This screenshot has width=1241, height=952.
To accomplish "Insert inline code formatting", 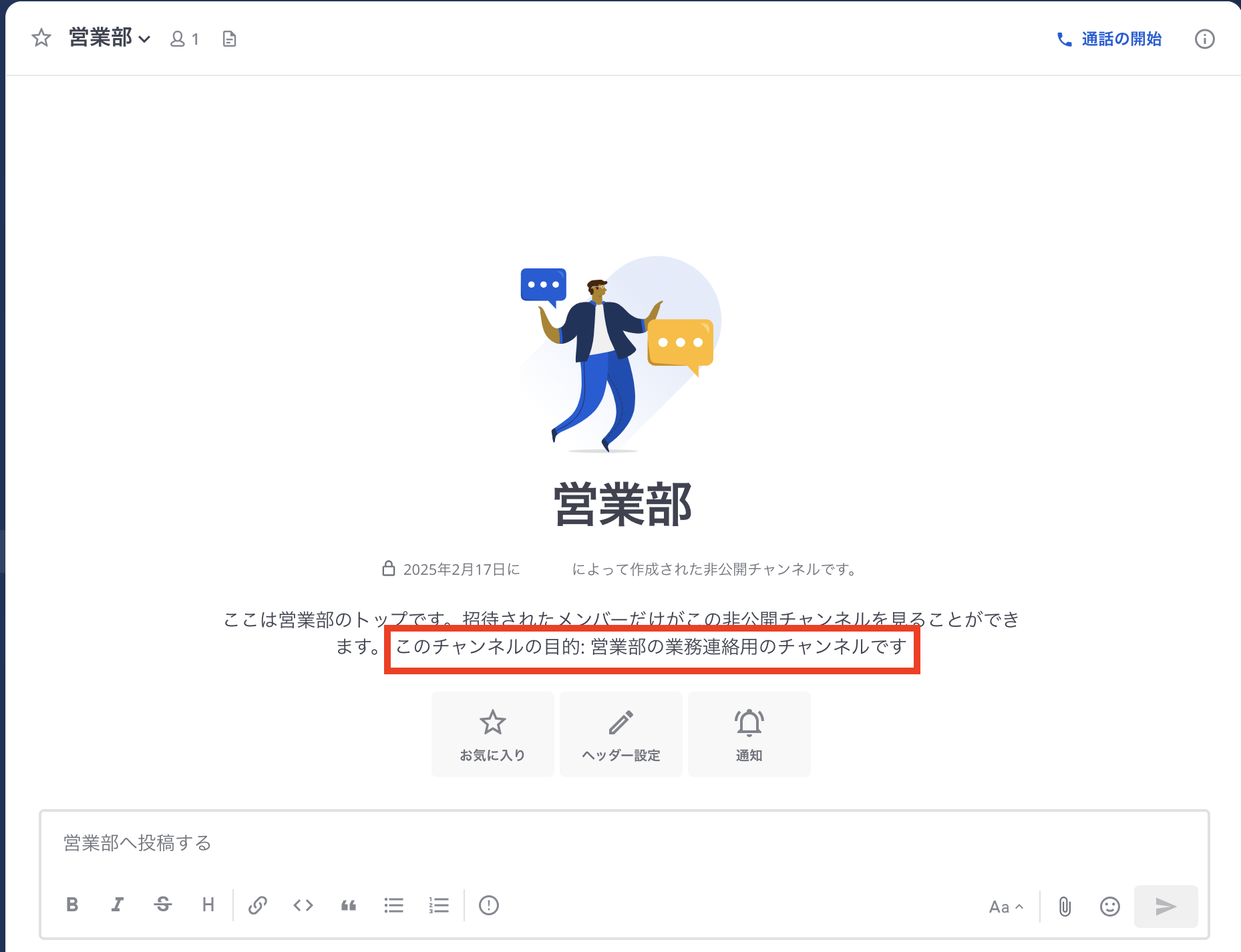I will (x=303, y=905).
